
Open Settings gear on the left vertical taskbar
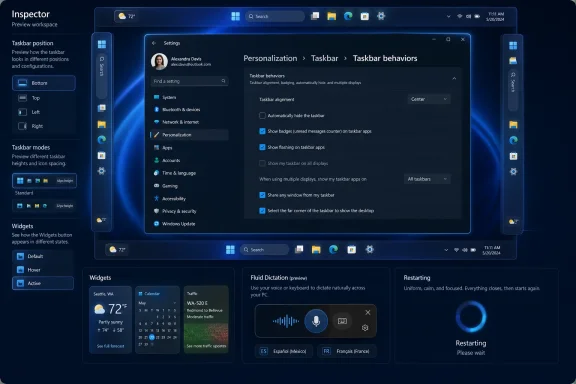click(102, 171)
